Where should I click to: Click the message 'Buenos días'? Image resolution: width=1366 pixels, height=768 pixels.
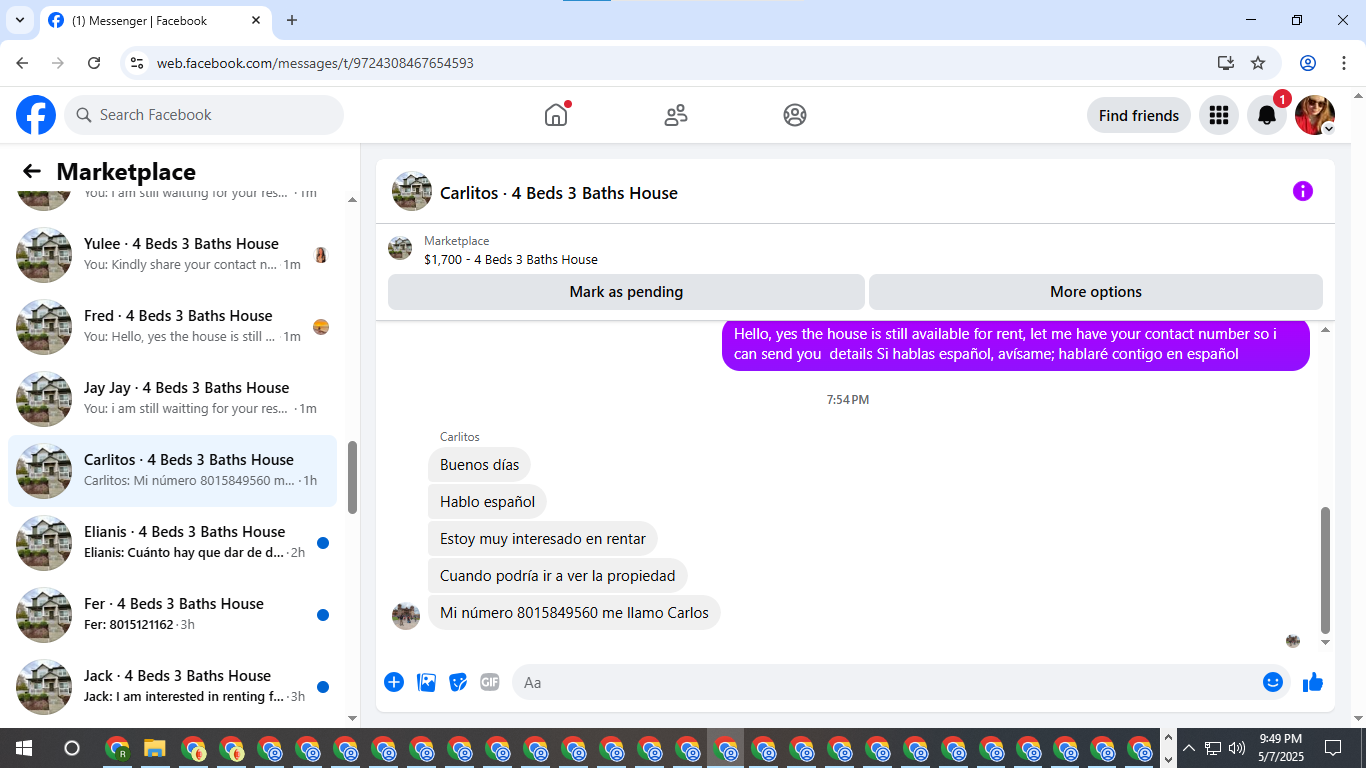click(x=479, y=465)
